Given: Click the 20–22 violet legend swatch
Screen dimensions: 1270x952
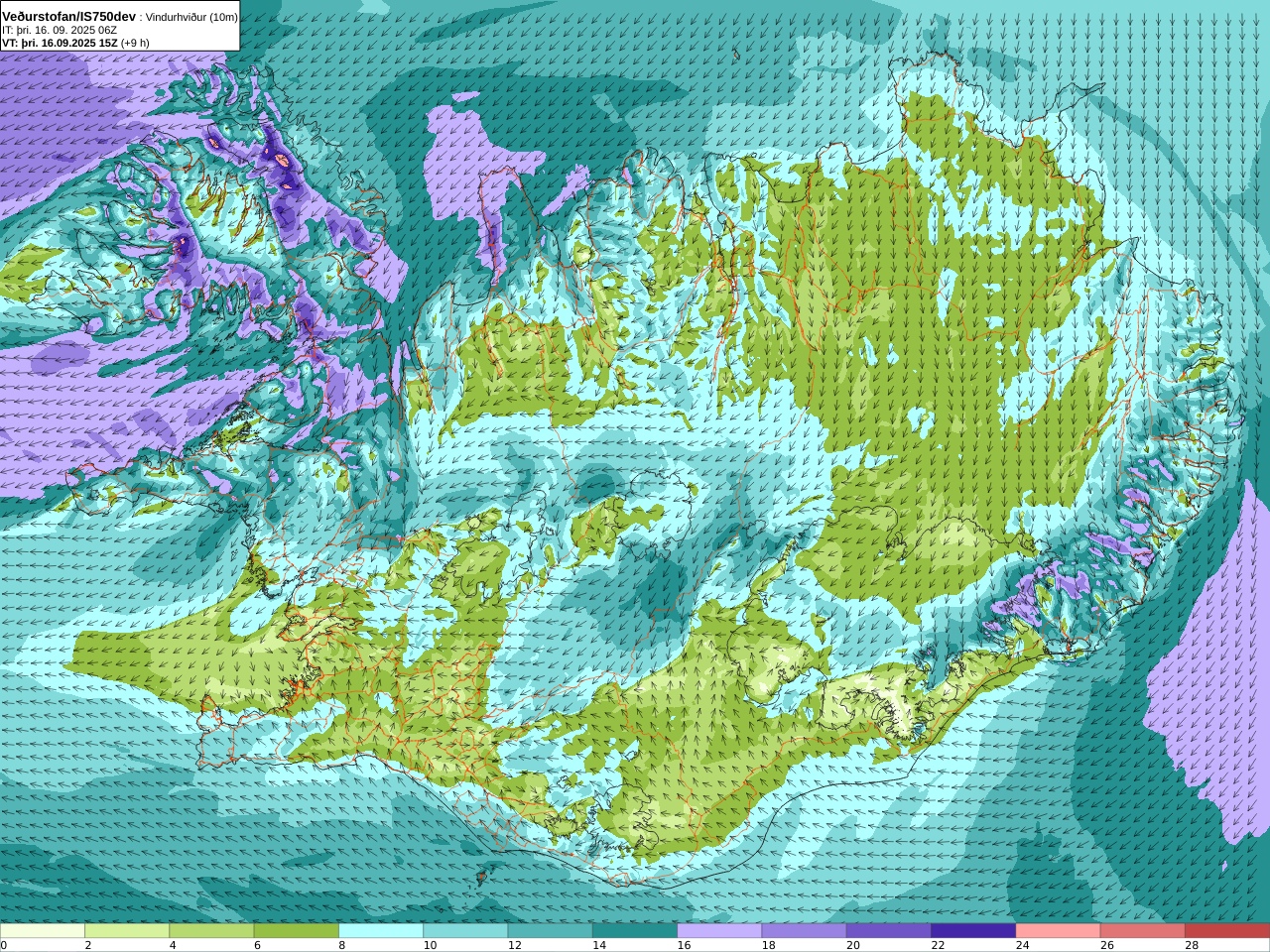Looking at the screenshot, I should pos(889,931).
